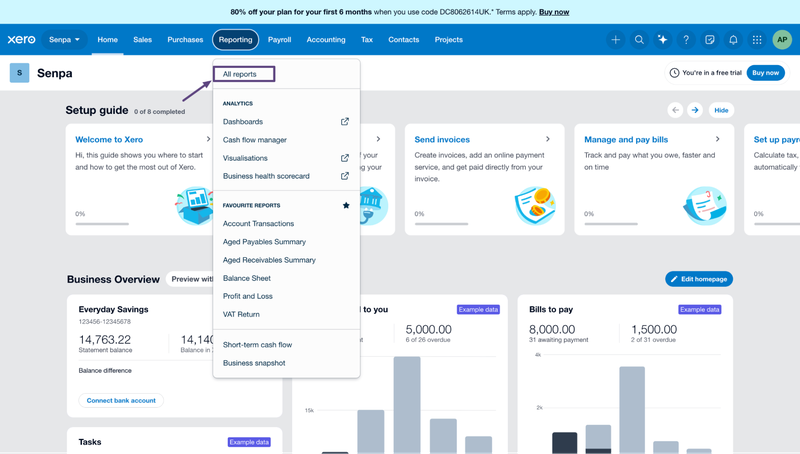The image size is (800, 454).
Task: Click the Business health scorecard external link icon
Action: [345, 175]
